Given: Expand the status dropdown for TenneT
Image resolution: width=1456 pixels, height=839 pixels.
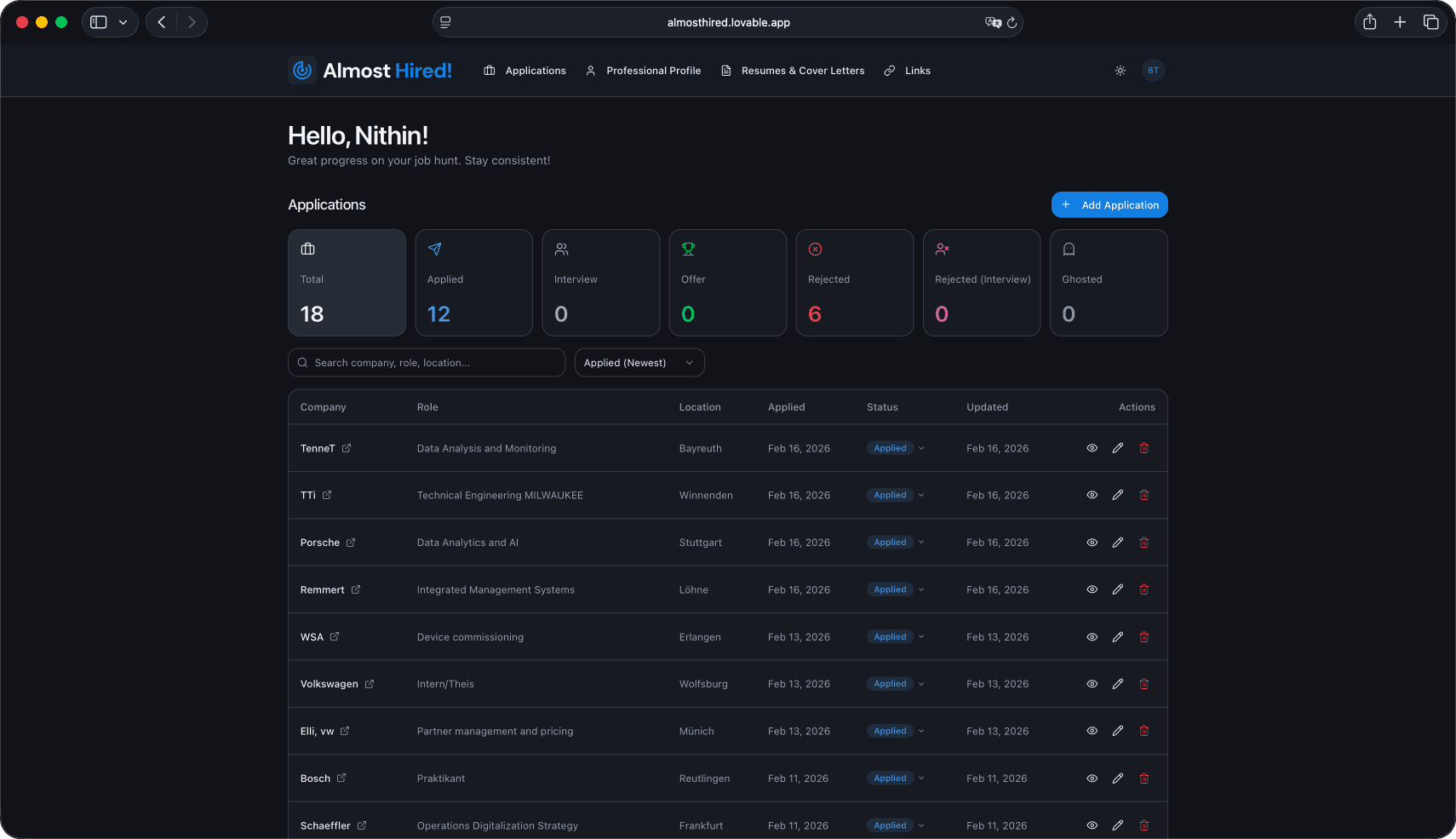Looking at the screenshot, I should click(921, 448).
